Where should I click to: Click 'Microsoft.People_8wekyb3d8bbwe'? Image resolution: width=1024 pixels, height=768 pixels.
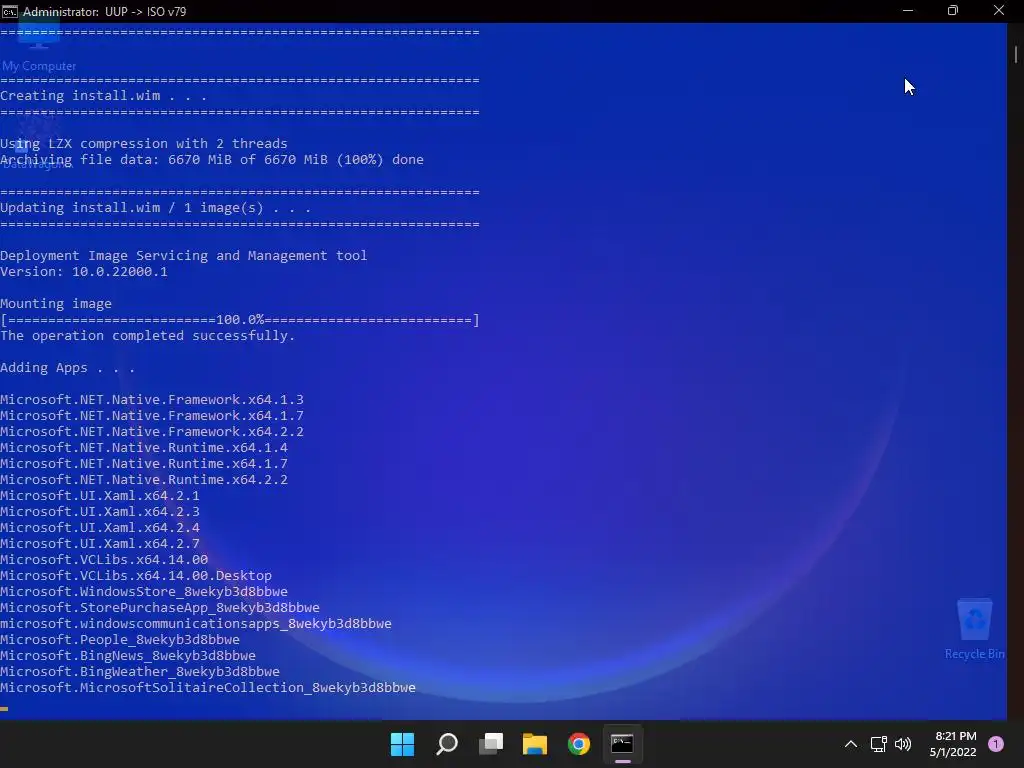[x=120, y=640]
